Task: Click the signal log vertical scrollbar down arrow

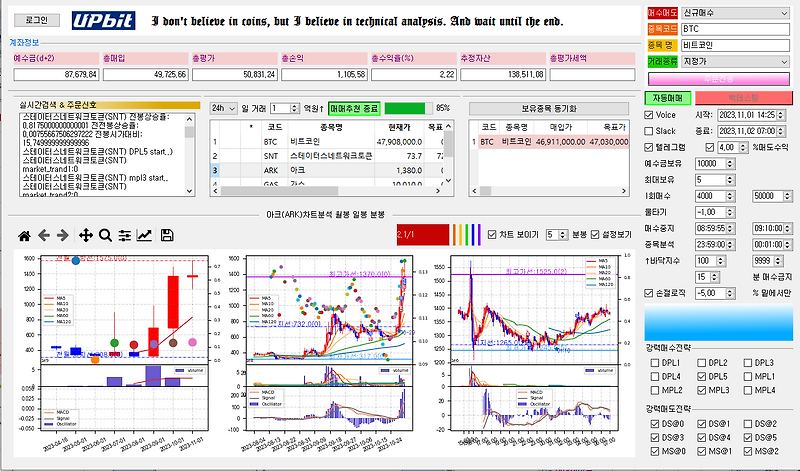Action: 190,191
